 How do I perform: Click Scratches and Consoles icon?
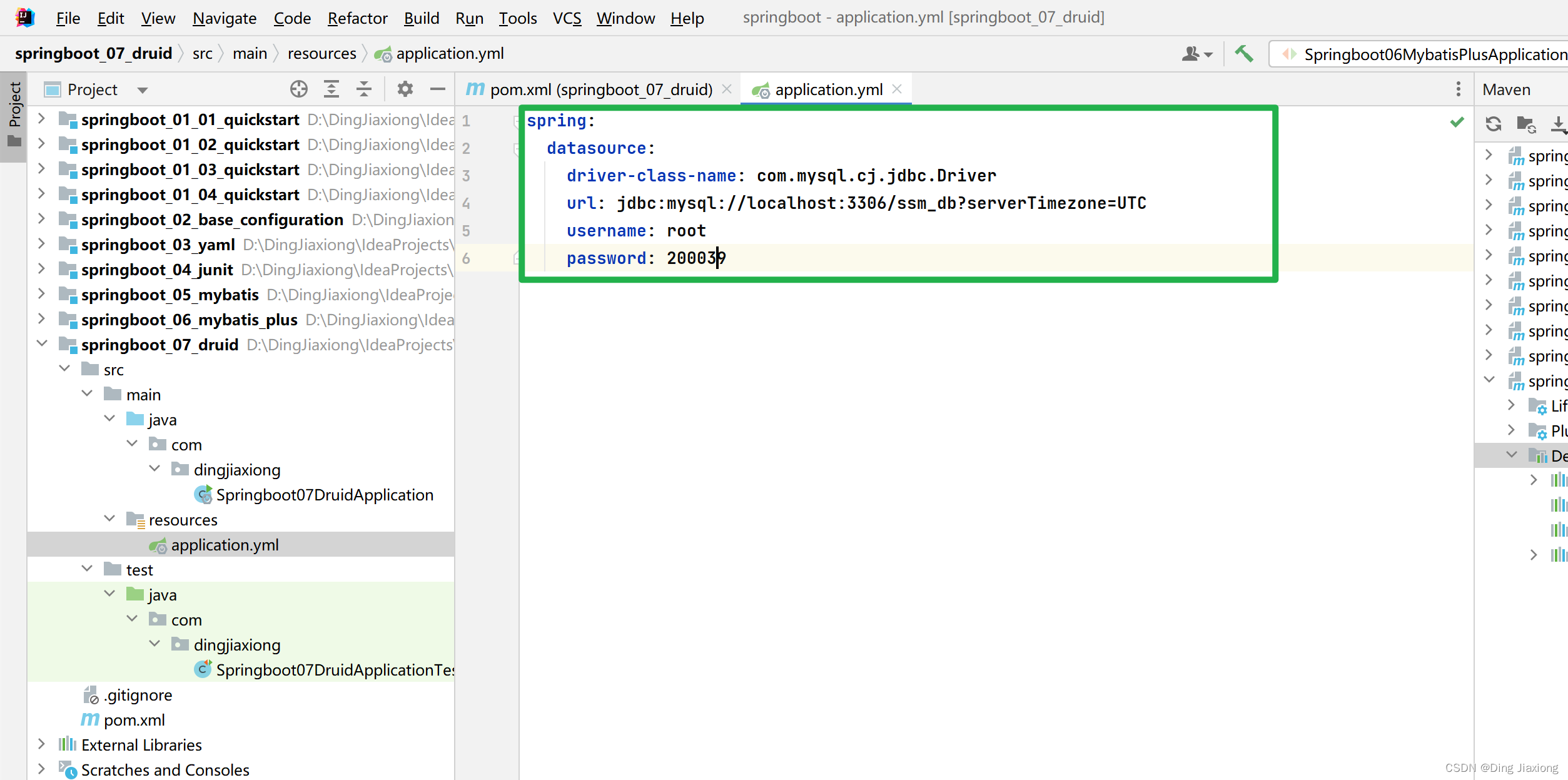click(68, 769)
